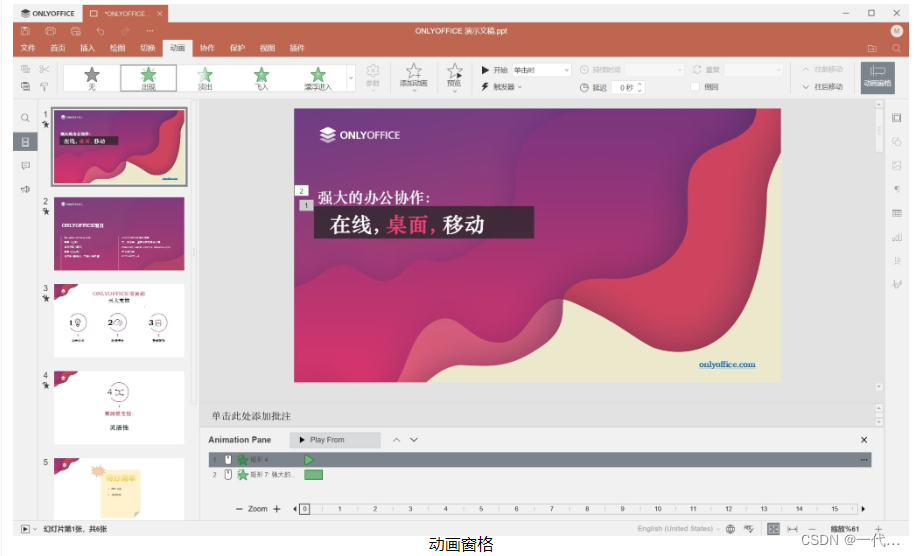Click the Save icon in the title bar
Viewport: 915px width, 556px height.
pyautogui.click(x=25, y=31)
